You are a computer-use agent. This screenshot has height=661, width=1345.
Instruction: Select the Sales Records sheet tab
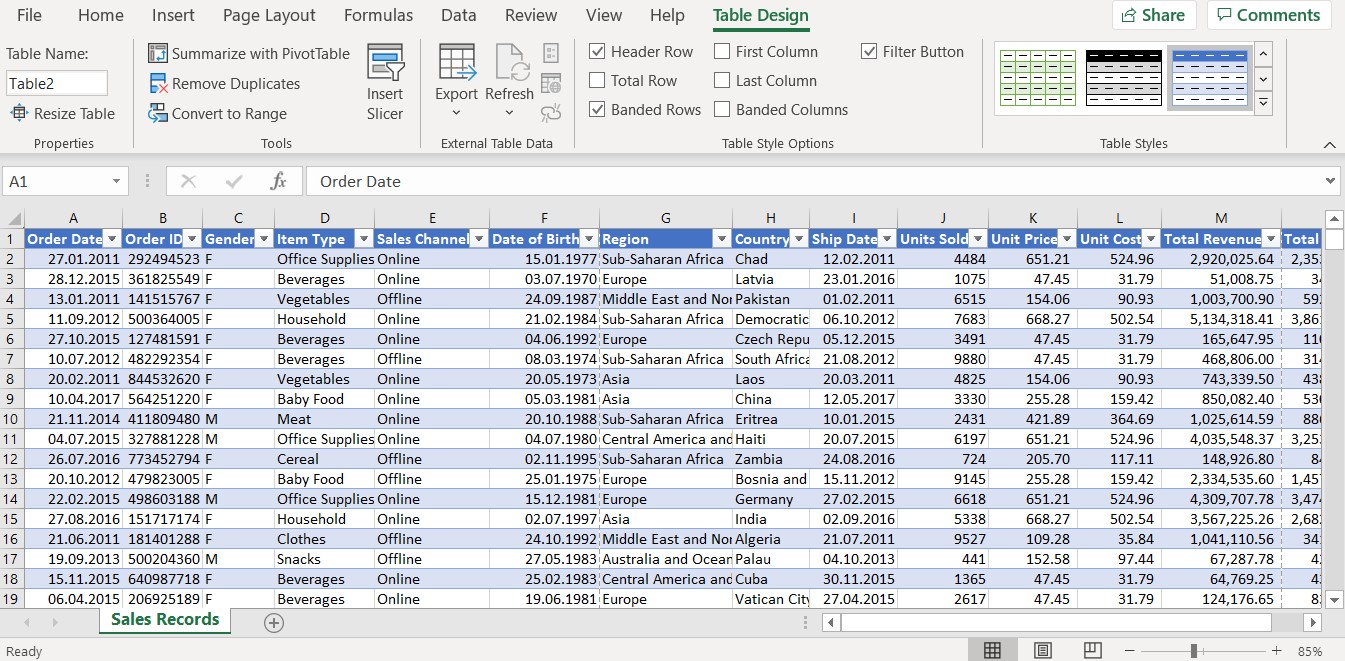(165, 620)
